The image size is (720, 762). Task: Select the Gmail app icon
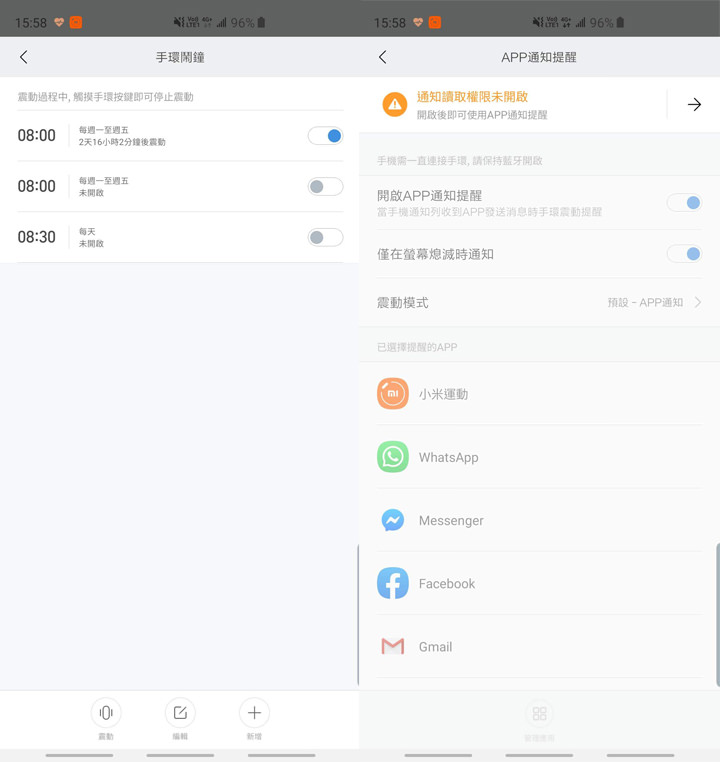(393, 646)
